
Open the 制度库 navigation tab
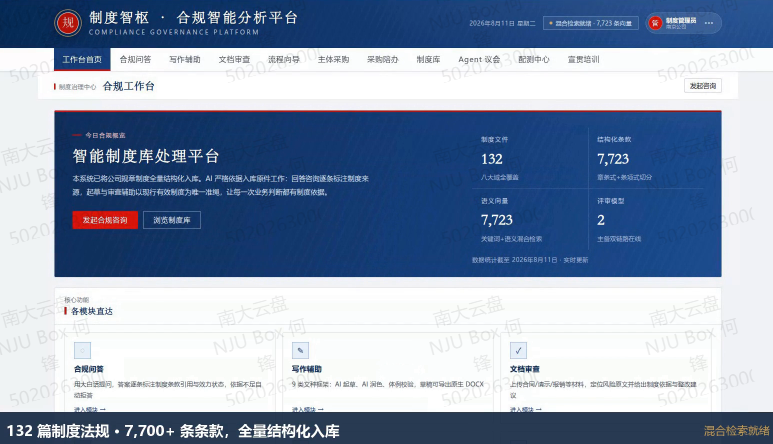(x=428, y=60)
